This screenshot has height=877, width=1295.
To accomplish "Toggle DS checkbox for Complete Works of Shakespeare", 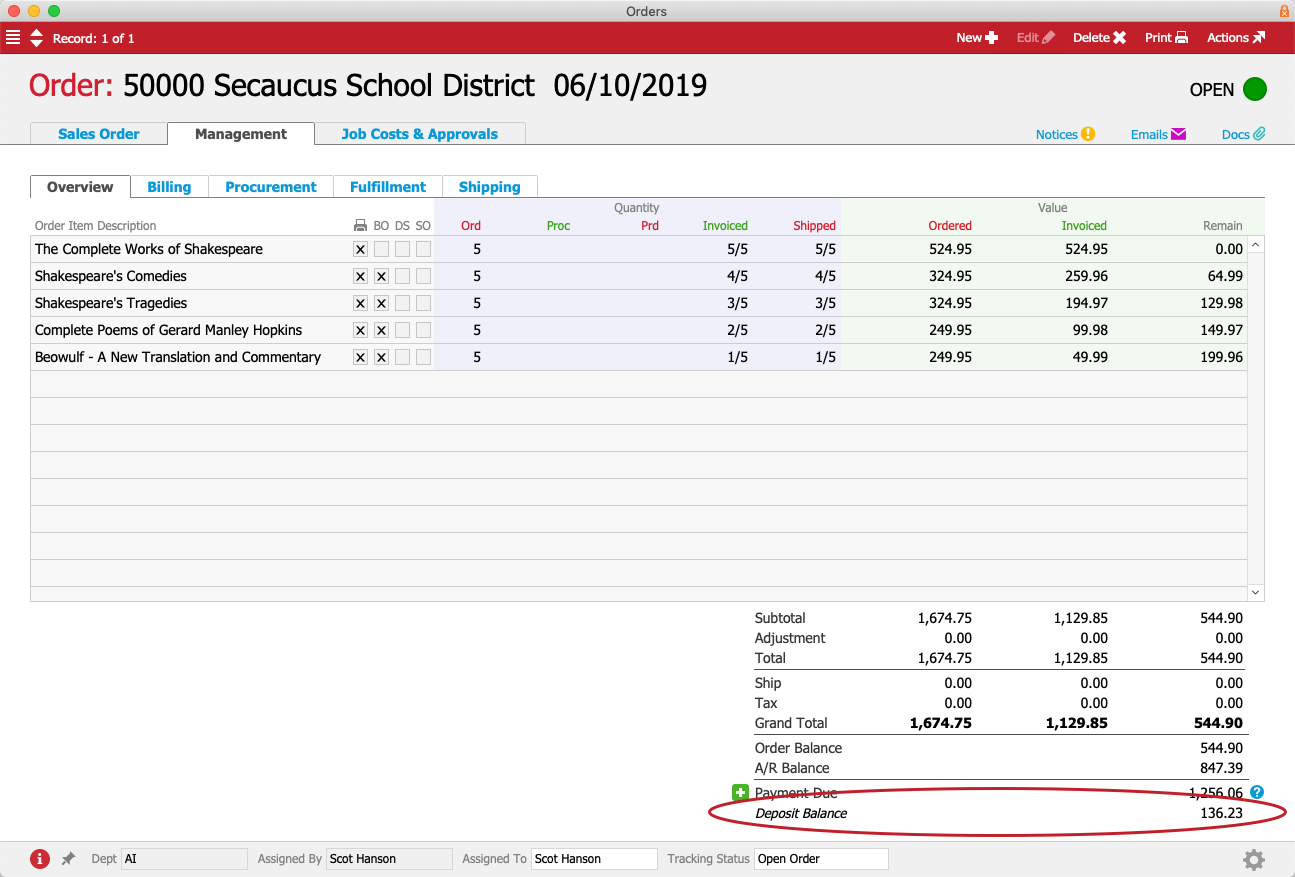I will point(402,249).
